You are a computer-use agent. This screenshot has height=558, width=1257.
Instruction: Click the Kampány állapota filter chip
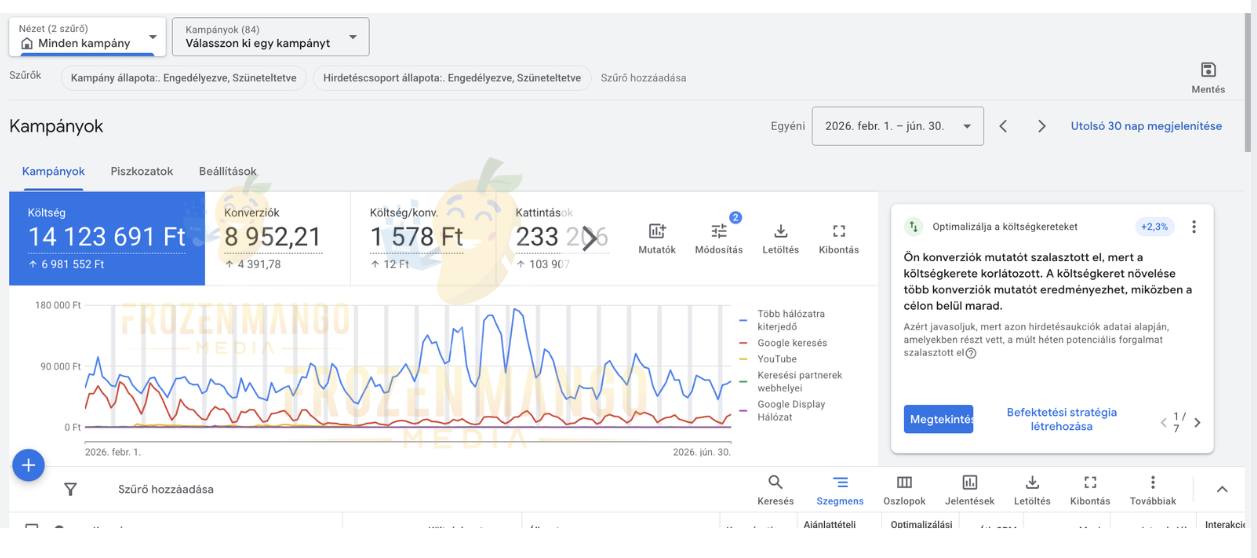[x=184, y=78]
